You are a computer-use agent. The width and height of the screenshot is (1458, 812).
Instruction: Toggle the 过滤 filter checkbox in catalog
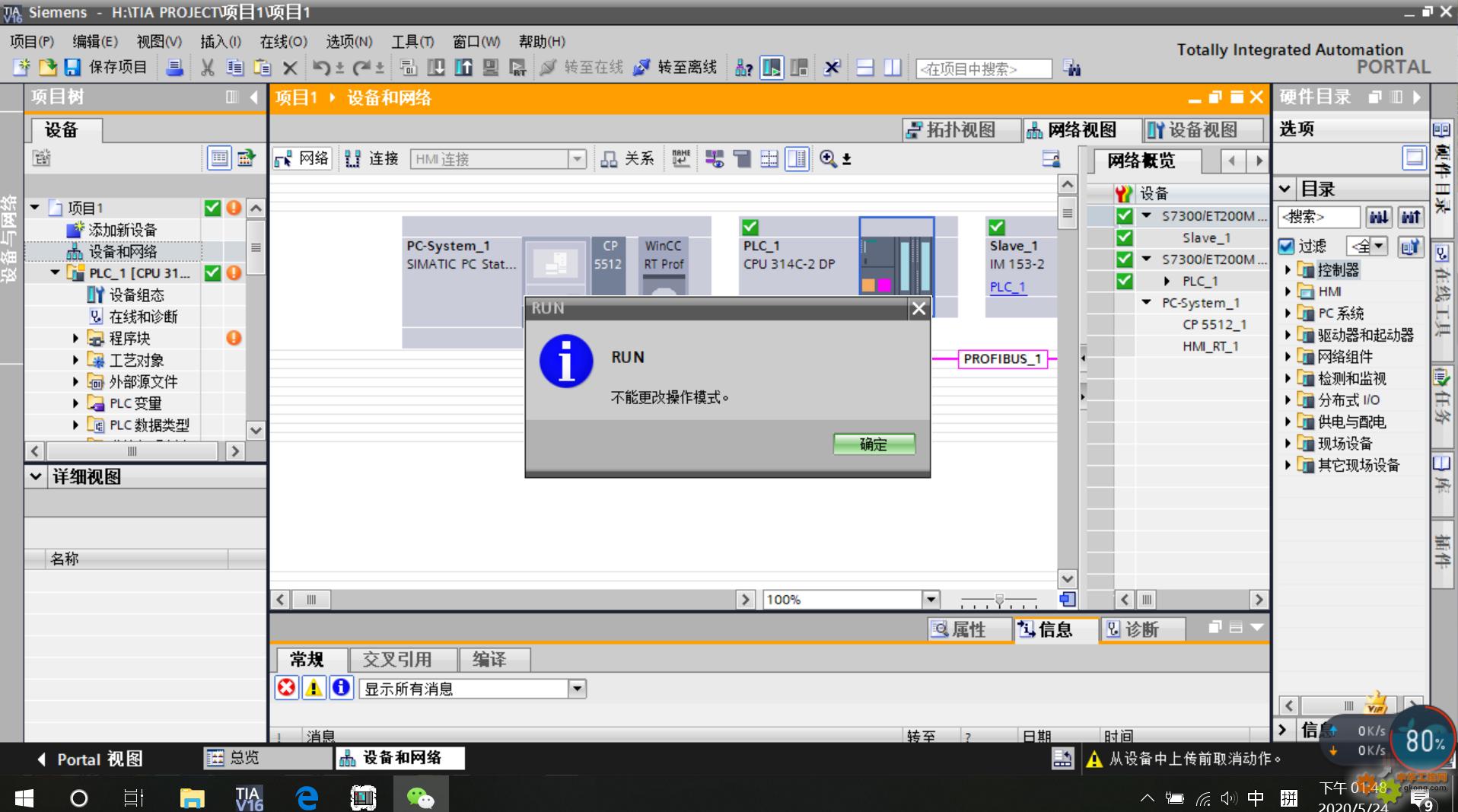click(1286, 246)
